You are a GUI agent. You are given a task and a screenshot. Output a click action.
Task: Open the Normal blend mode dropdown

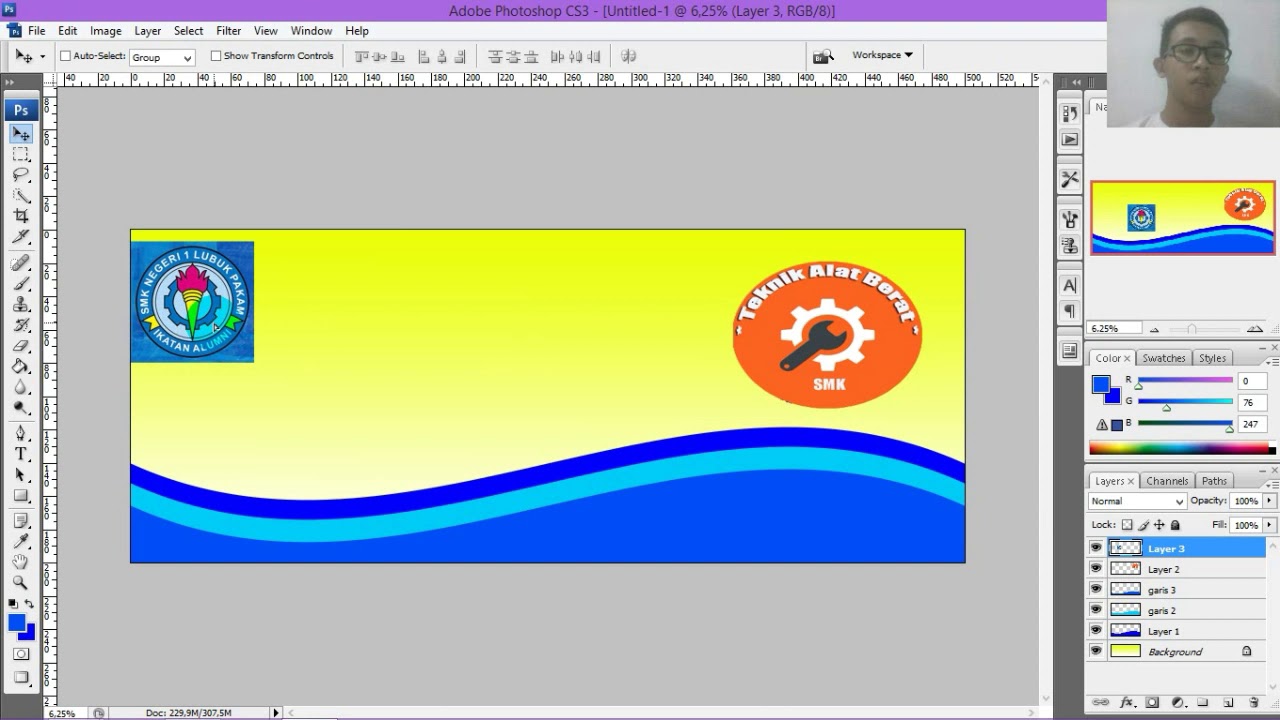pyautogui.click(x=1137, y=501)
